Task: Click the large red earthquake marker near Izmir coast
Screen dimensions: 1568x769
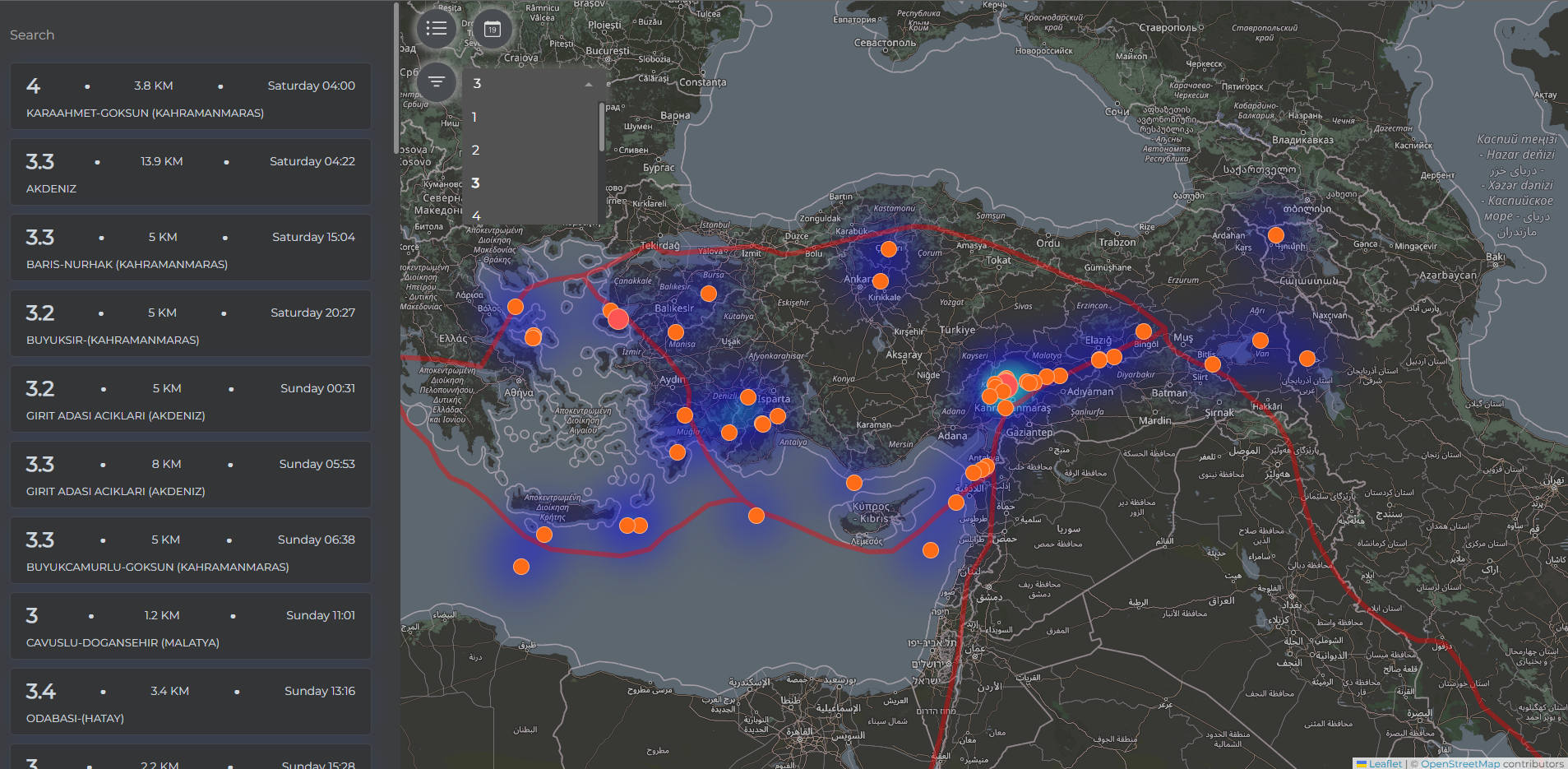Action: pos(619,319)
